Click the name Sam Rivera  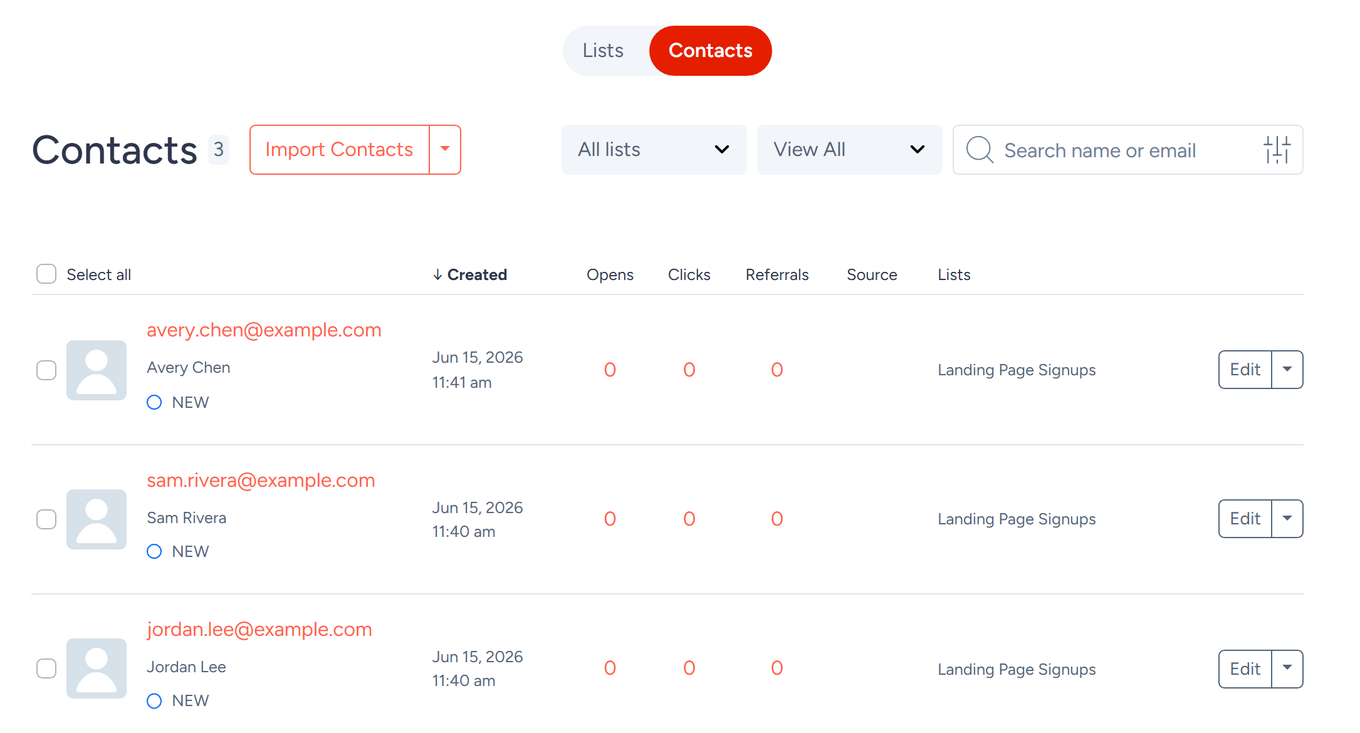(x=186, y=518)
